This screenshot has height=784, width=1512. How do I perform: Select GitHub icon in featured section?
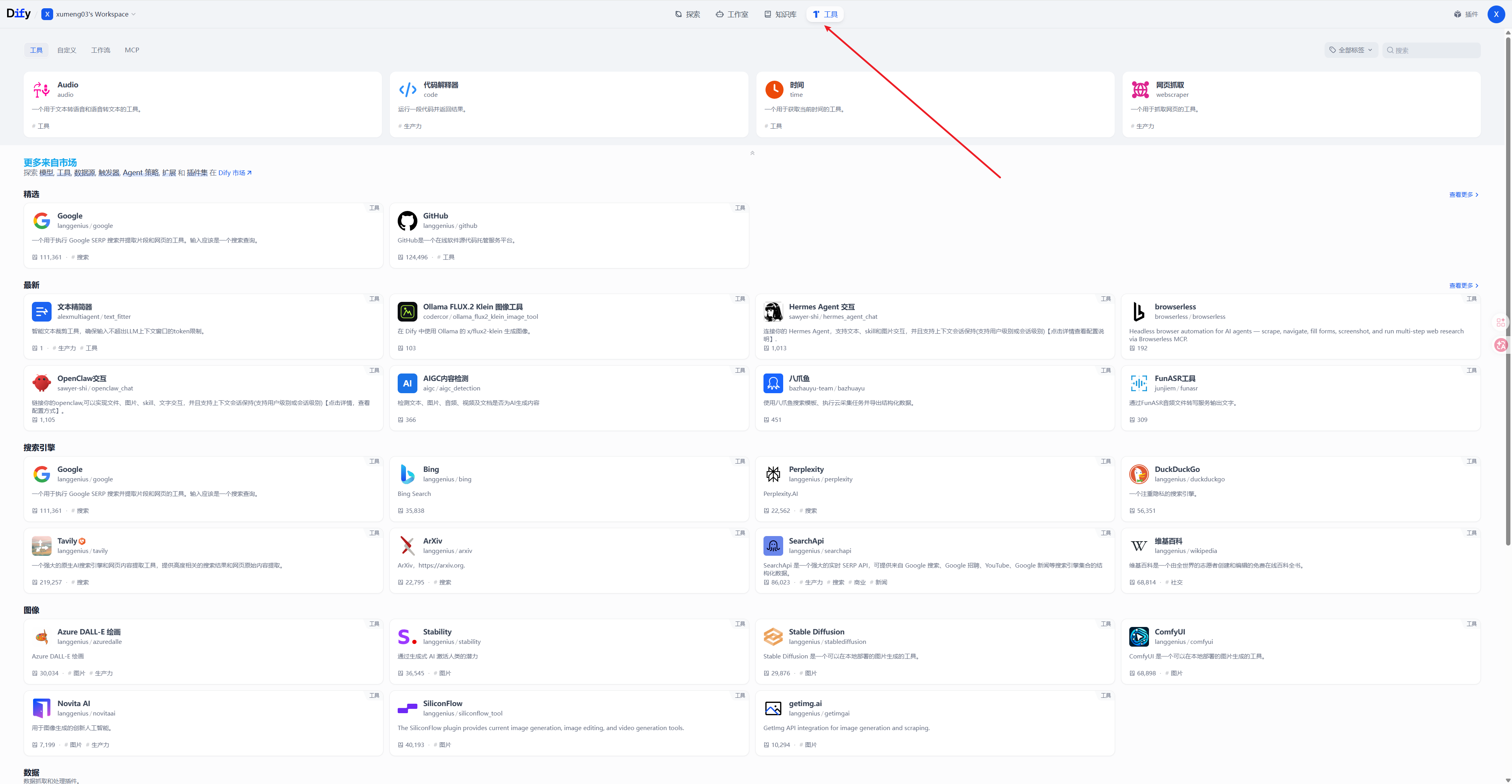[408, 221]
